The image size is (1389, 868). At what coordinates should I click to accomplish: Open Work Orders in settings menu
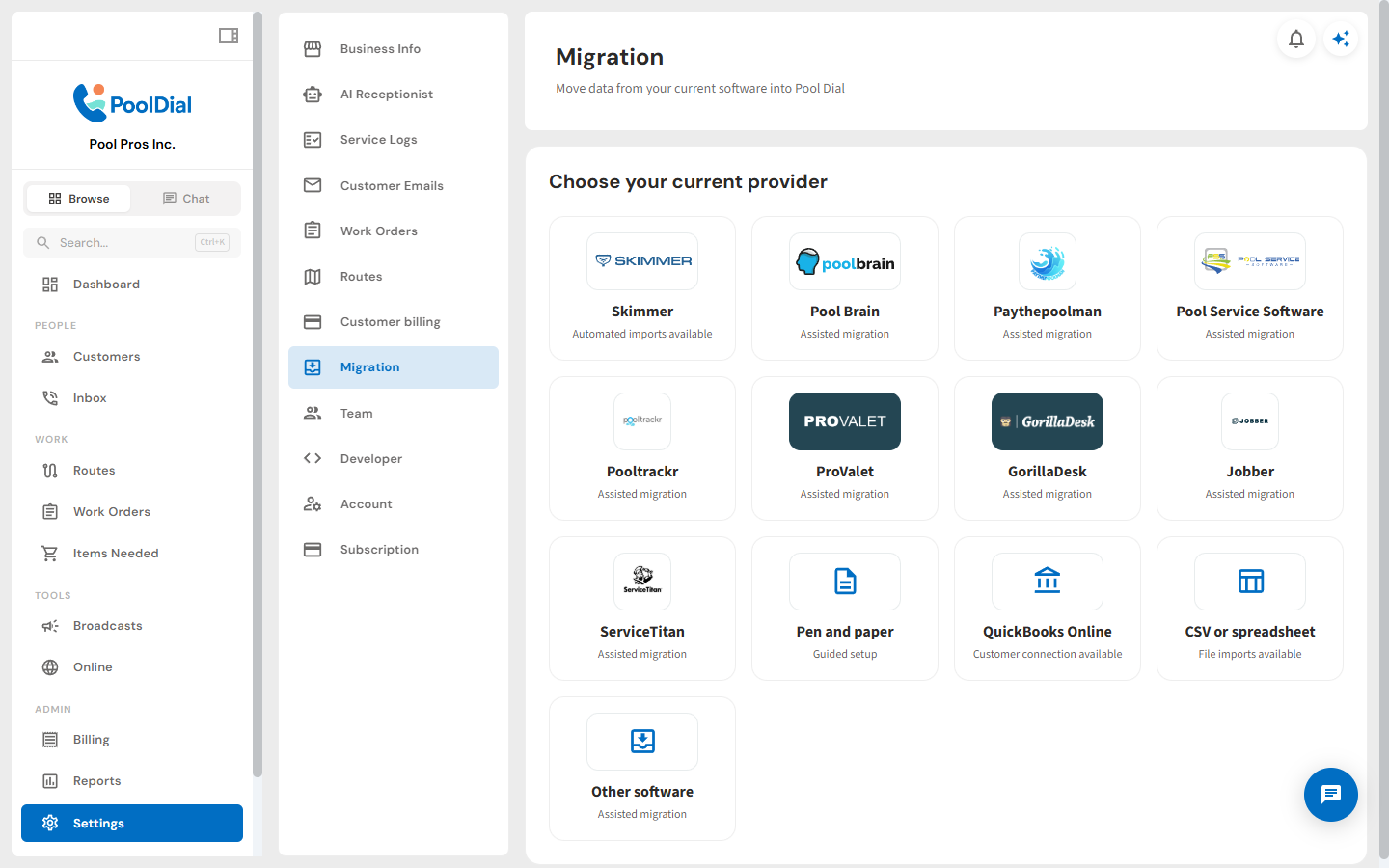[x=394, y=231]
